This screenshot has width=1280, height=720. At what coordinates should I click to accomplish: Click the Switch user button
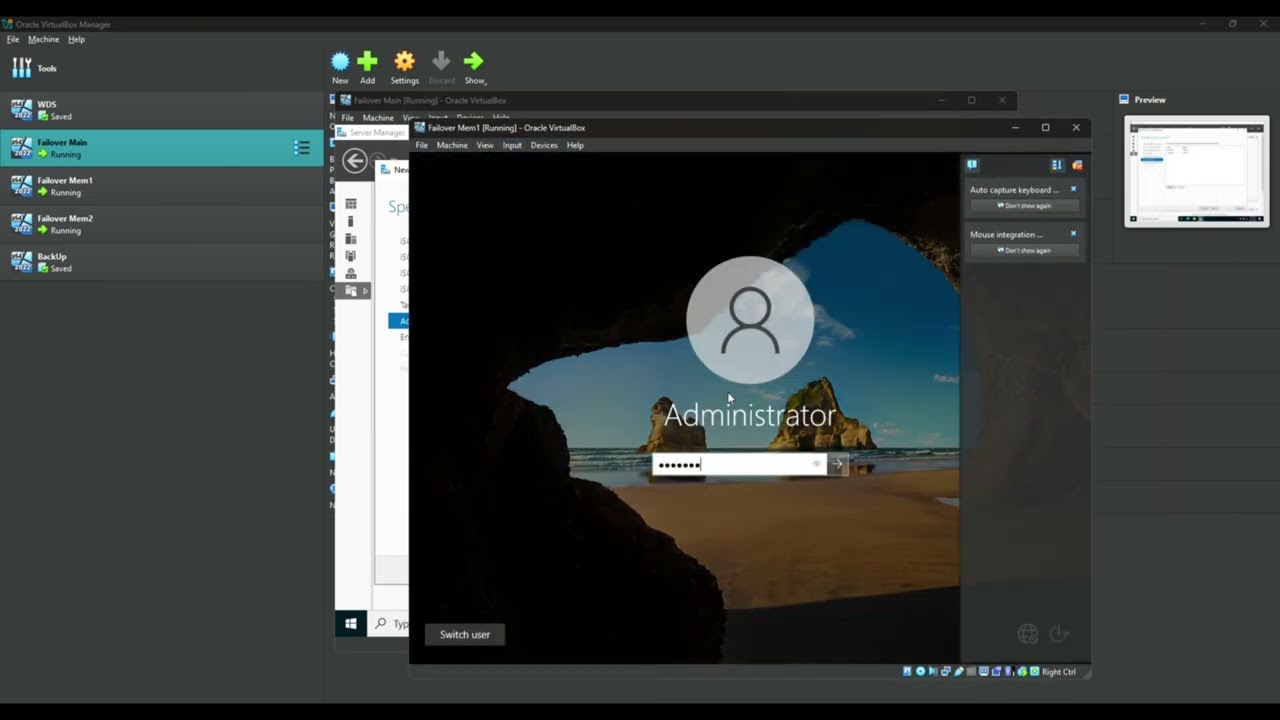point(465,634)
